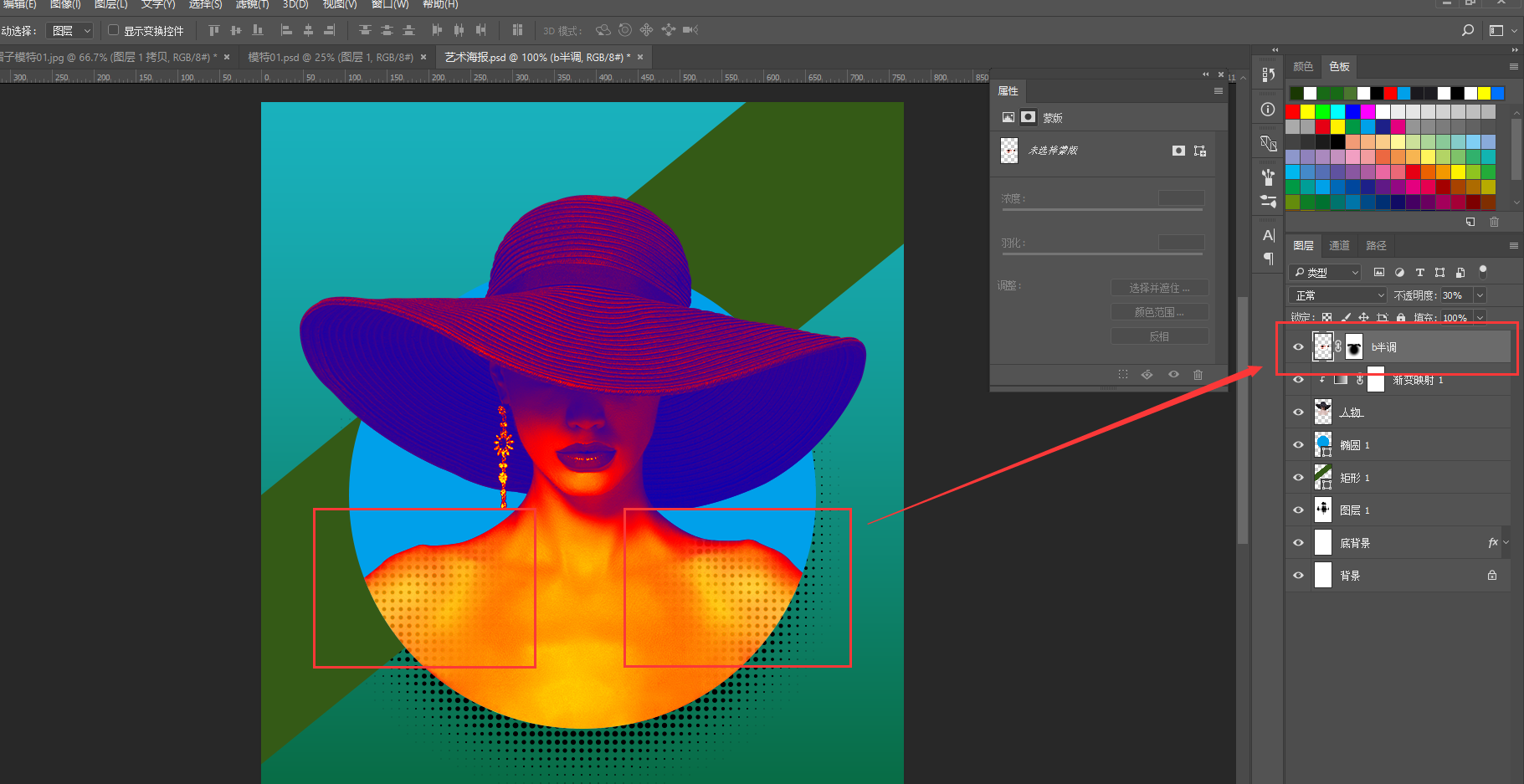Click the workspace switcher icon

pyautogui.click(x=1496, y=30)
